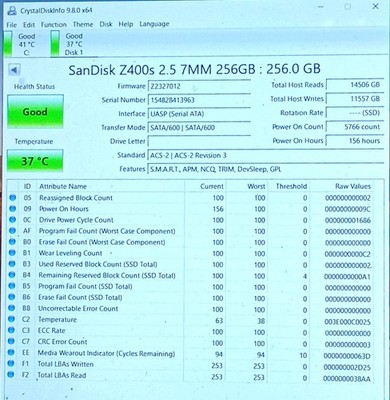Image resolution: width=390 pixels, height=400 pixels.
Task: Click status dot for CRC Error Count
Action: 11,341
